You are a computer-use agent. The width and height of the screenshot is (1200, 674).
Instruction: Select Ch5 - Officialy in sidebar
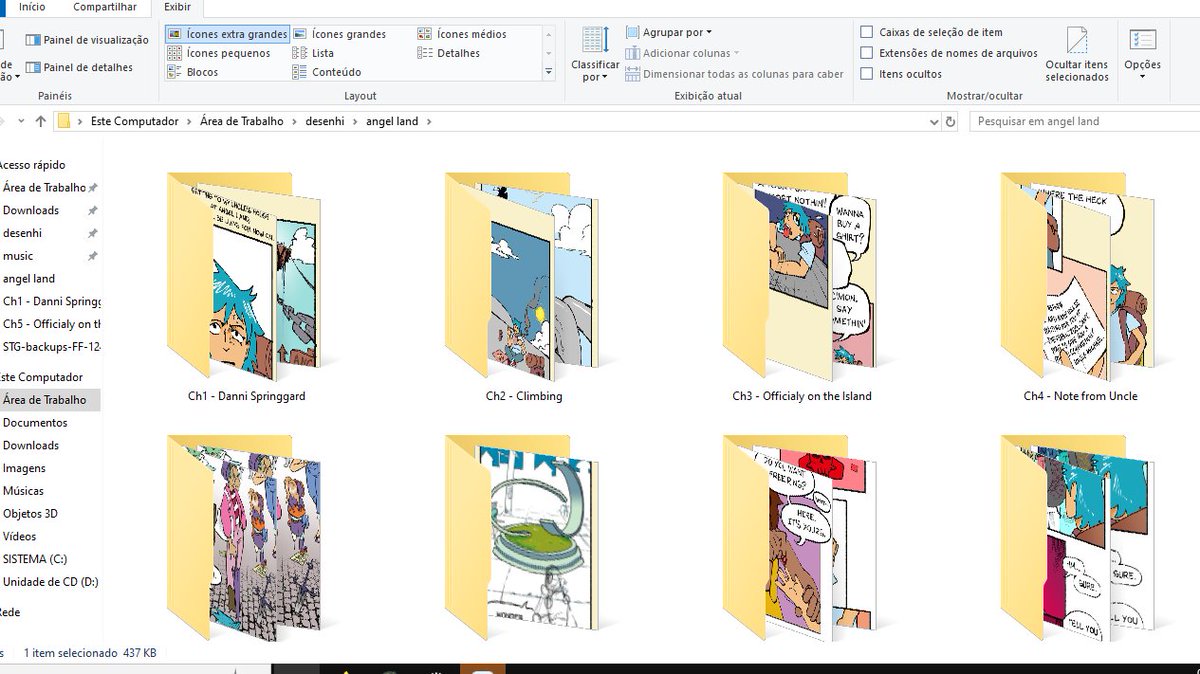pos(52,324)
